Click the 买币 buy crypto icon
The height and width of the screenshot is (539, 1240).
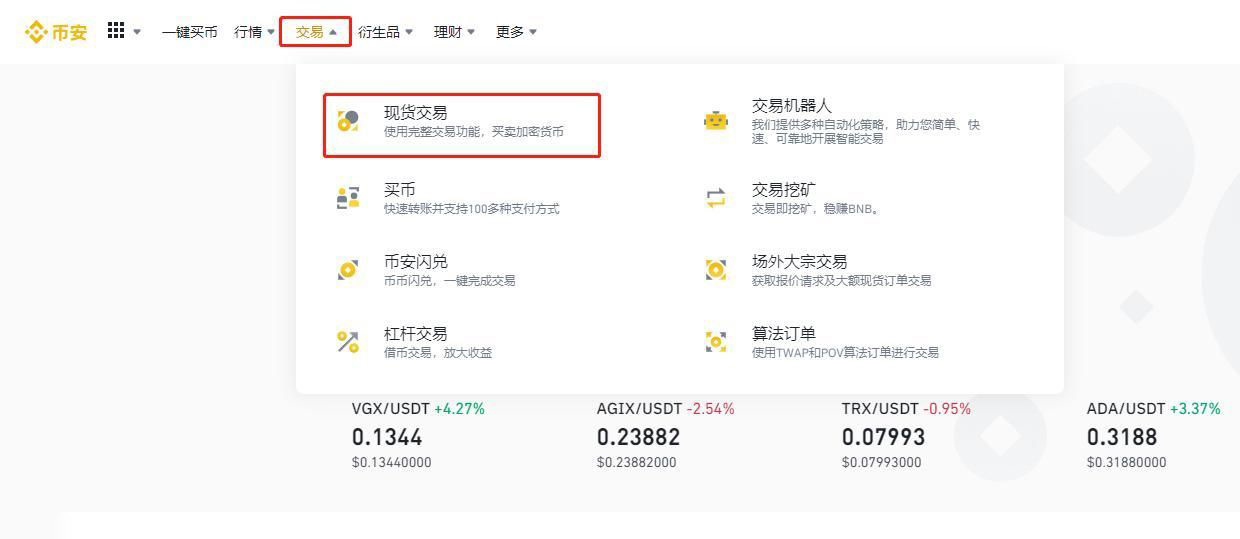pos(348,198)
